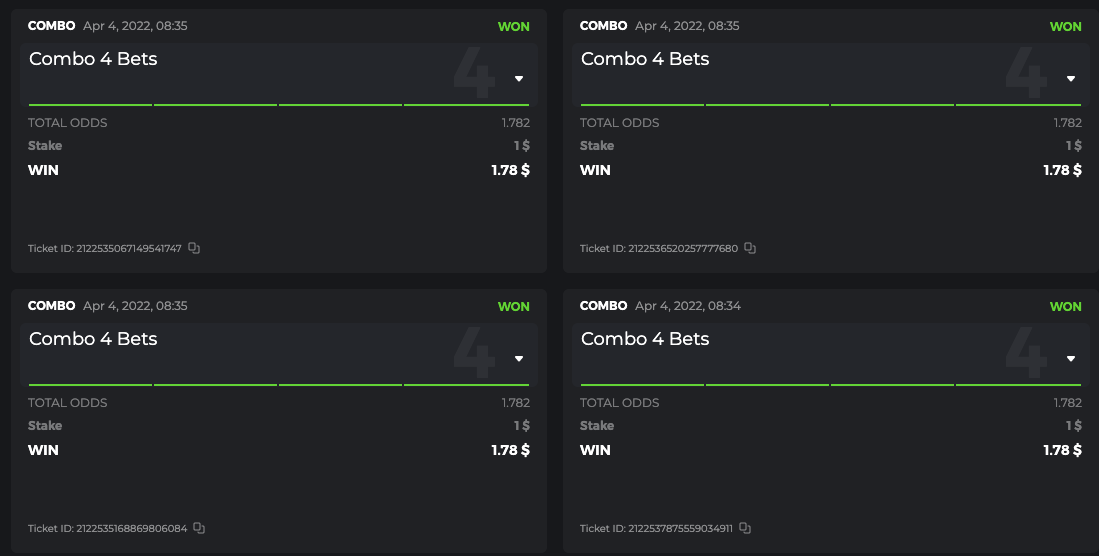The image size is (1099, 556).
Task: Click the last green bet segment in bottom-right card
Action: point(1018,383)
